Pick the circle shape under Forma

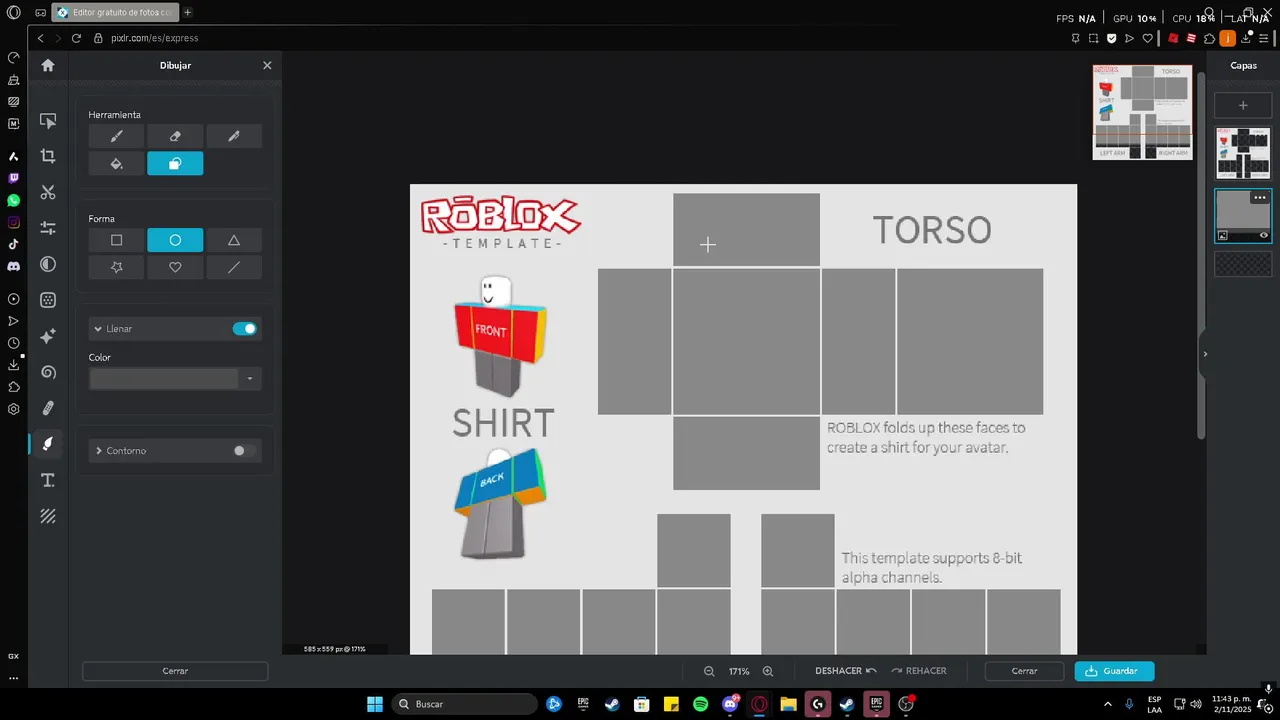tap(175, 240)
